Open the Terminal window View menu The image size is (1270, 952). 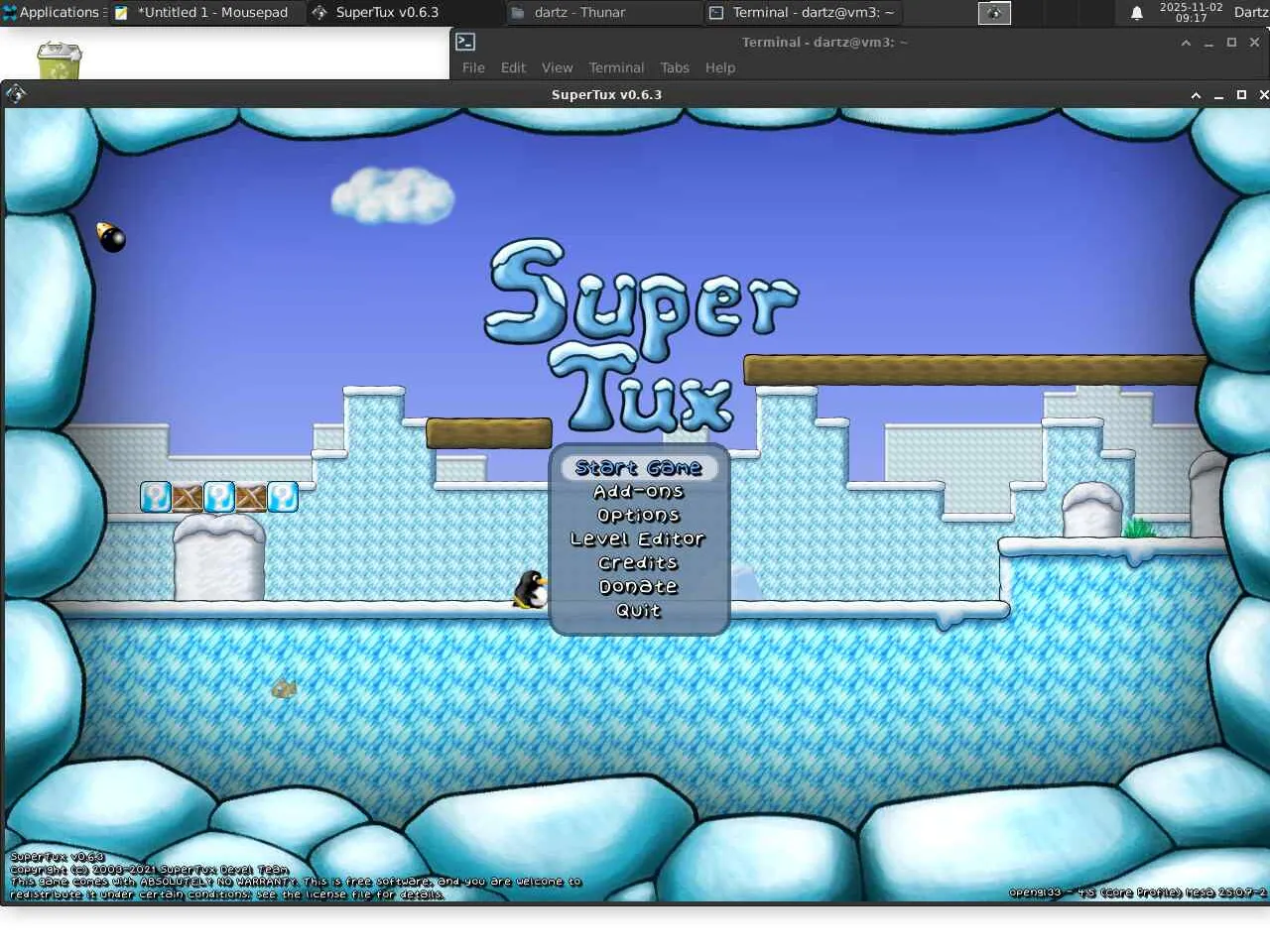point(557,67)
